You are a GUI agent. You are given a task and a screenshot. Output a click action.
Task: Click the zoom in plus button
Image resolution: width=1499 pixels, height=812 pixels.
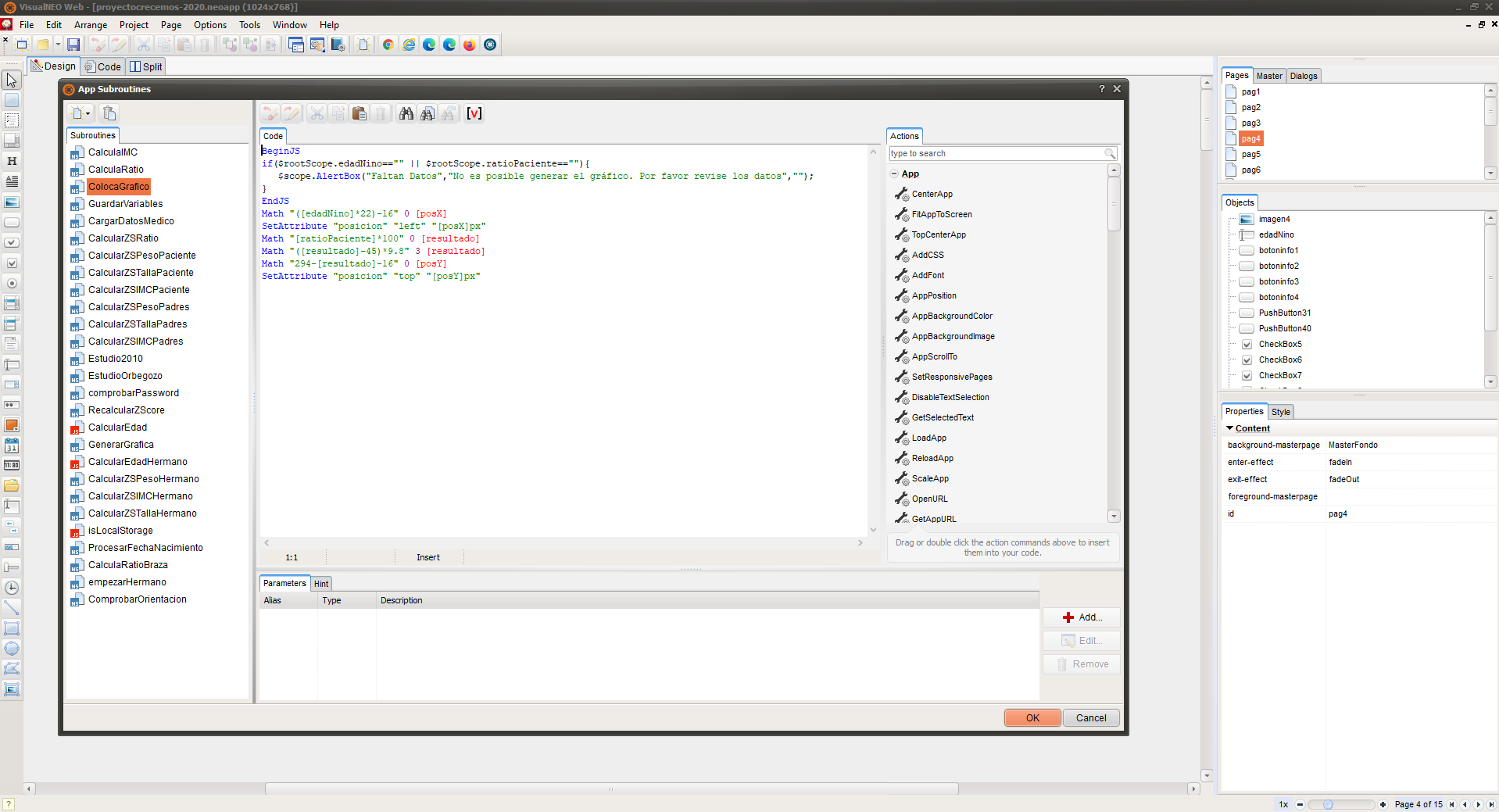click(x=1383, y=804)
